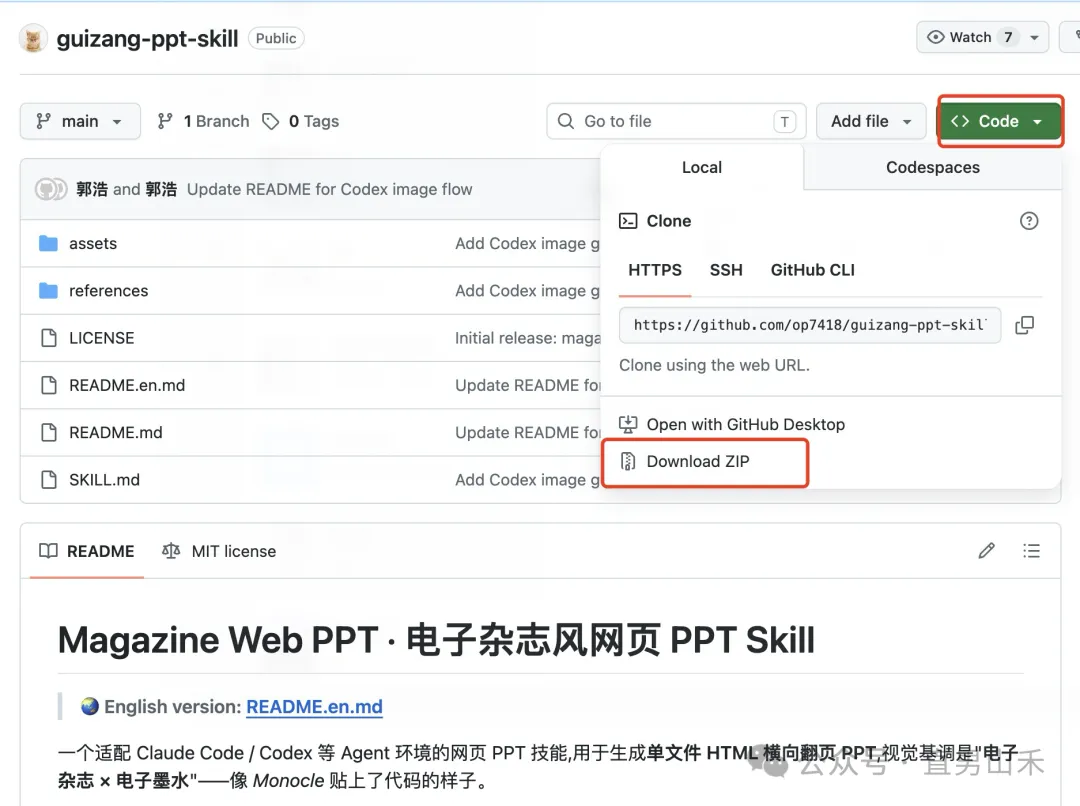Click the LICENSE file icon
Screen dimensions: 1080x806
(49, 338)
